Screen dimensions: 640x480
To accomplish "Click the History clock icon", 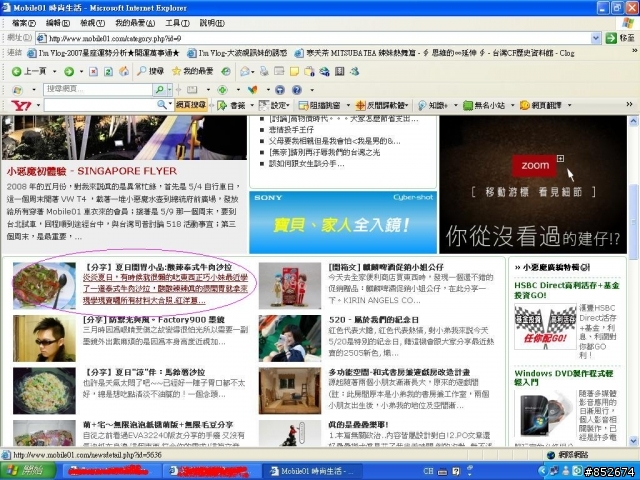I will pyautogui.click(x=226, y=71).
